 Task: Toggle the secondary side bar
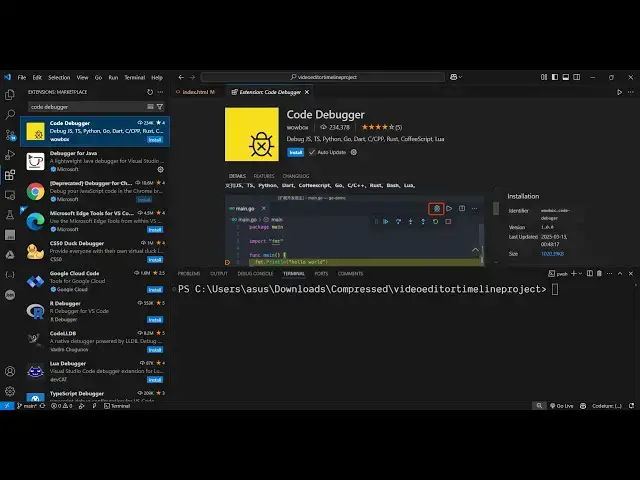[576, 77]
